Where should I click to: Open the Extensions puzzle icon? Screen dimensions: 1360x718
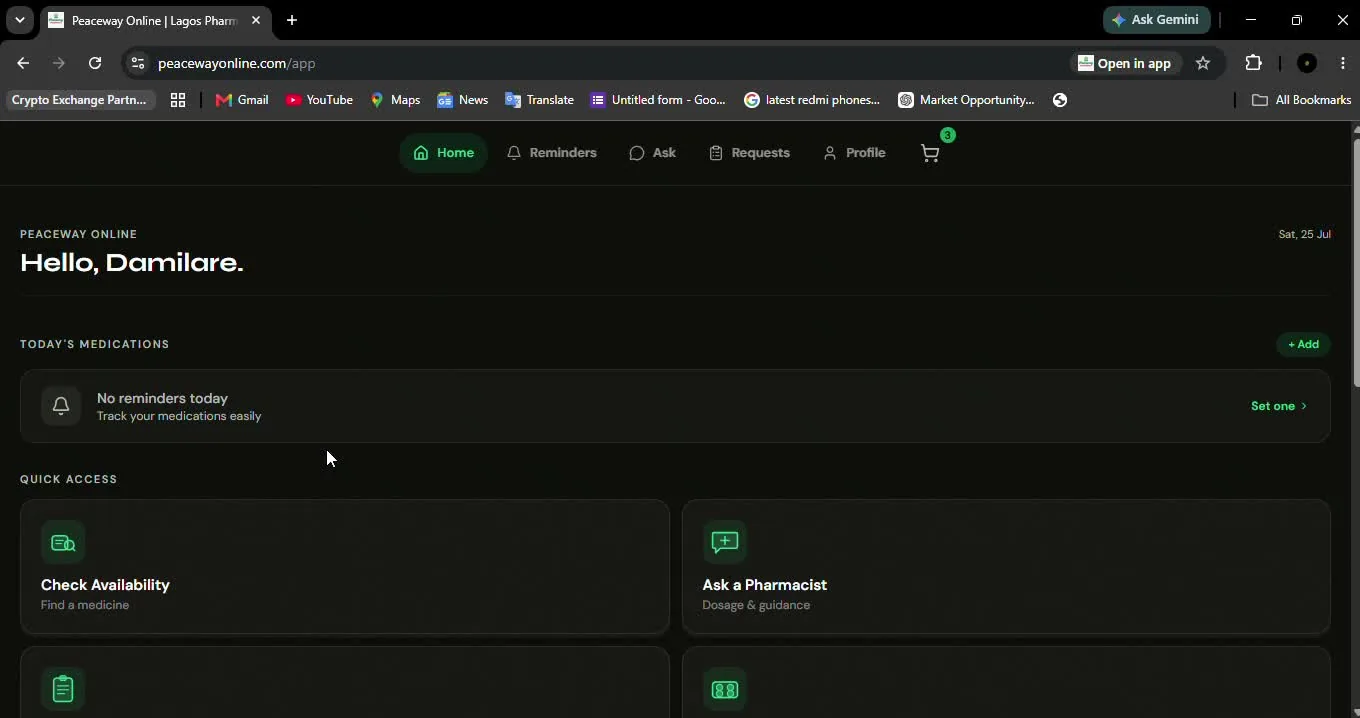point(1253,63)
